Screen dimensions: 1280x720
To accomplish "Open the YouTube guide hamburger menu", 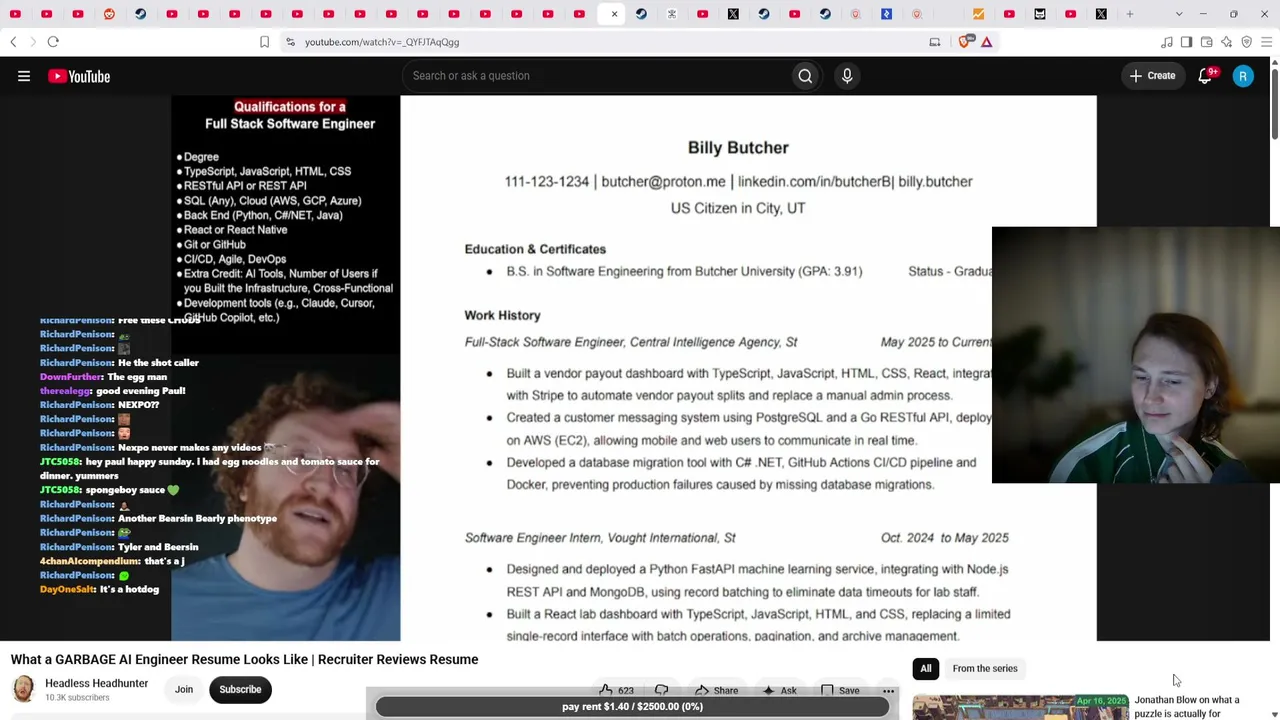I will coord(24,76).
